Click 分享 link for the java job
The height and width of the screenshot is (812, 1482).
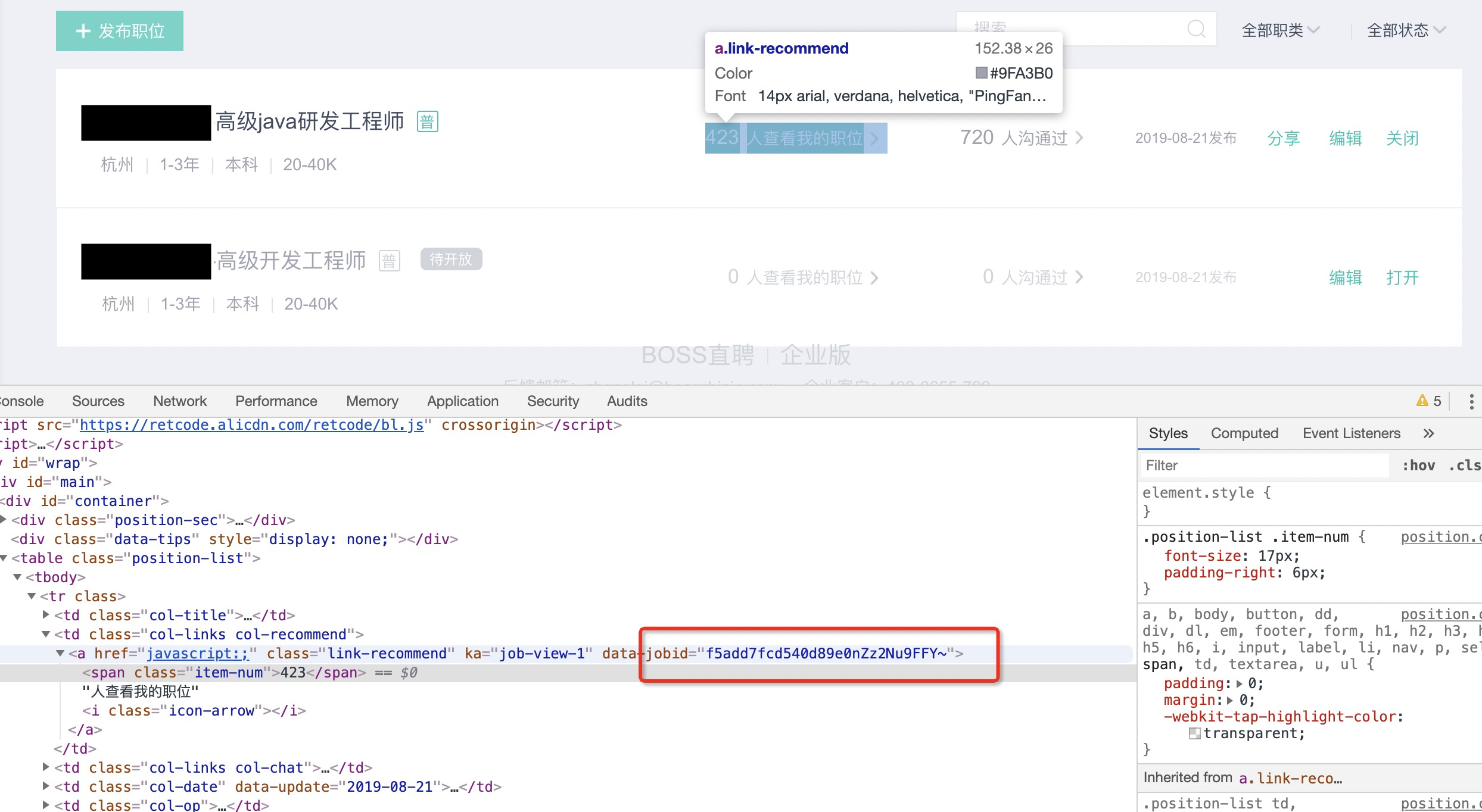(x=1283, y=138)
